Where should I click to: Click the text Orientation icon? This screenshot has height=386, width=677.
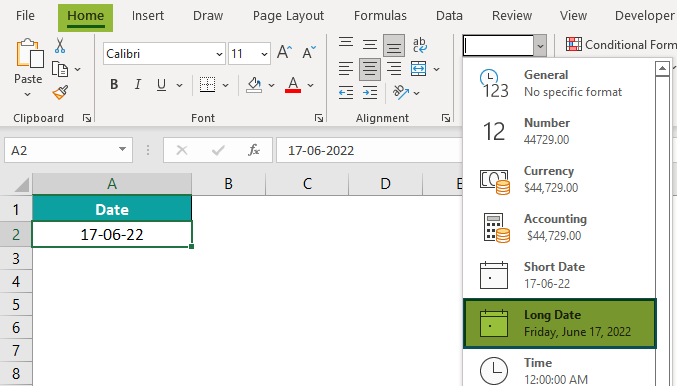(x=401, y=92)
